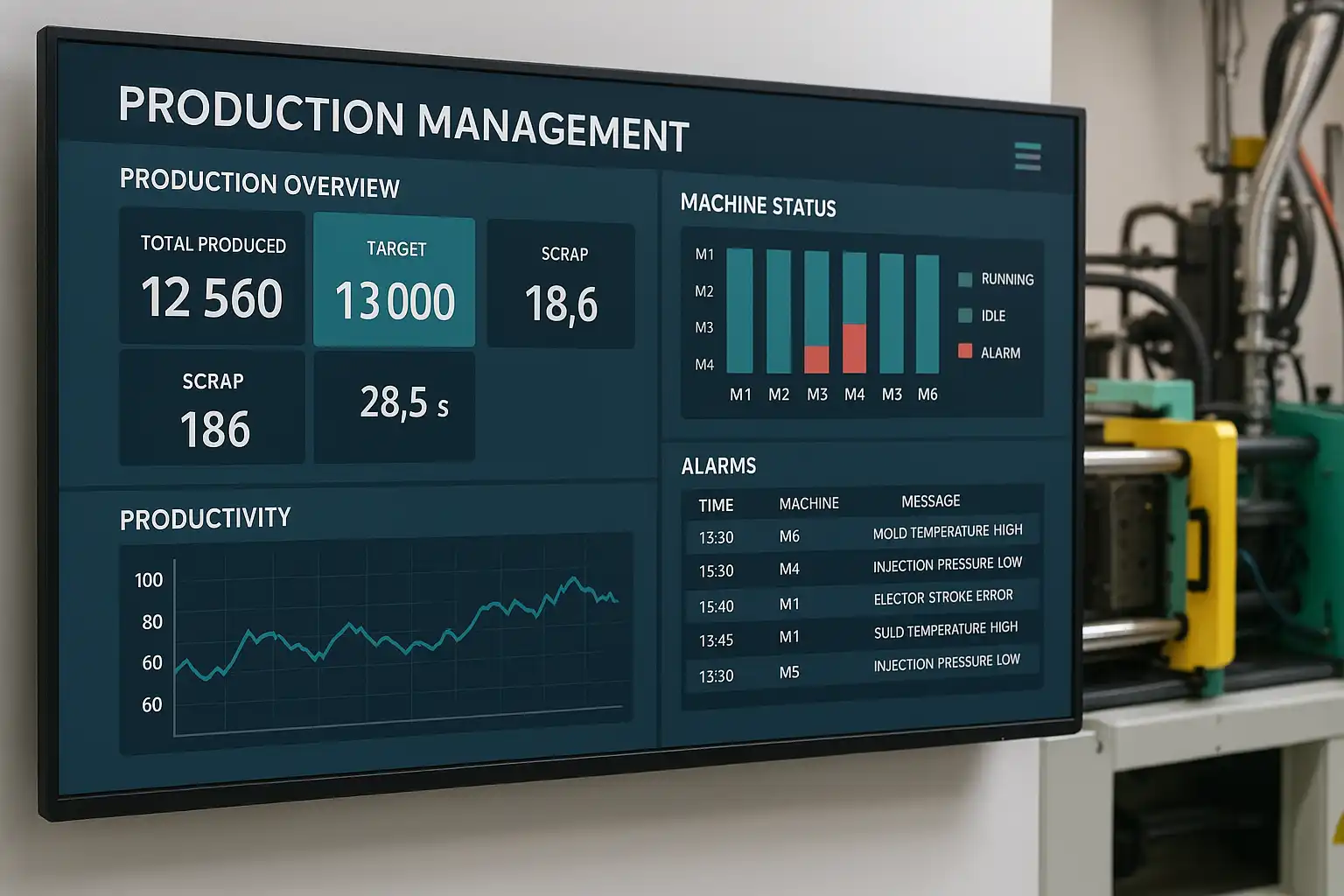Select the "SULD TEMPERATURE HIGH" alarm message
Viewport: 1344px width, 896px height.
pos(946,630)
